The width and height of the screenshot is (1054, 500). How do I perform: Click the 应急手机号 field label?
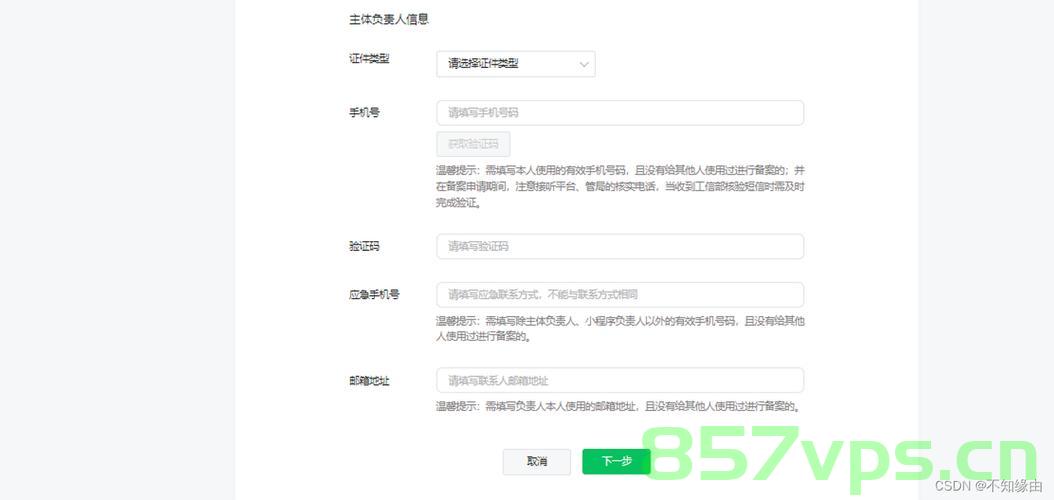(x=374, y=295)
